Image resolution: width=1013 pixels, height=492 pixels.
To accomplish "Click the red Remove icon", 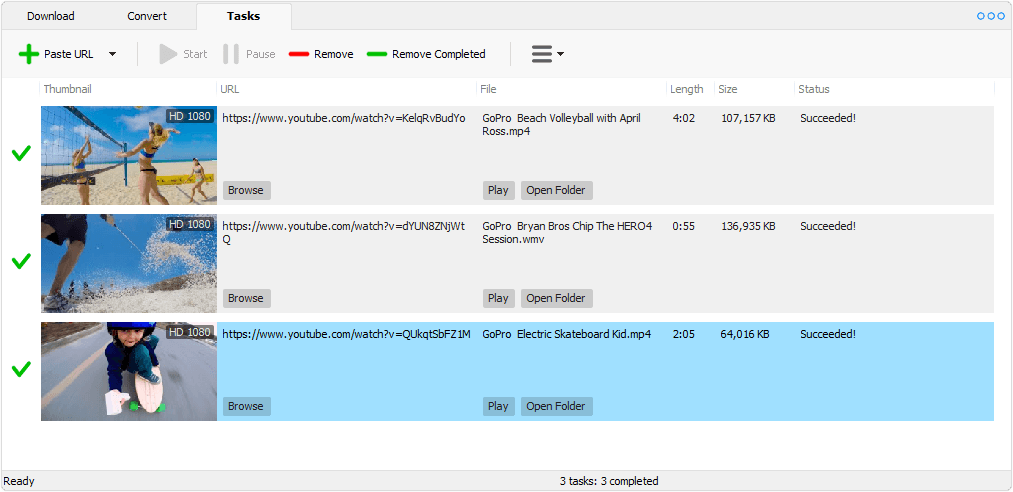I will (299, 54).
